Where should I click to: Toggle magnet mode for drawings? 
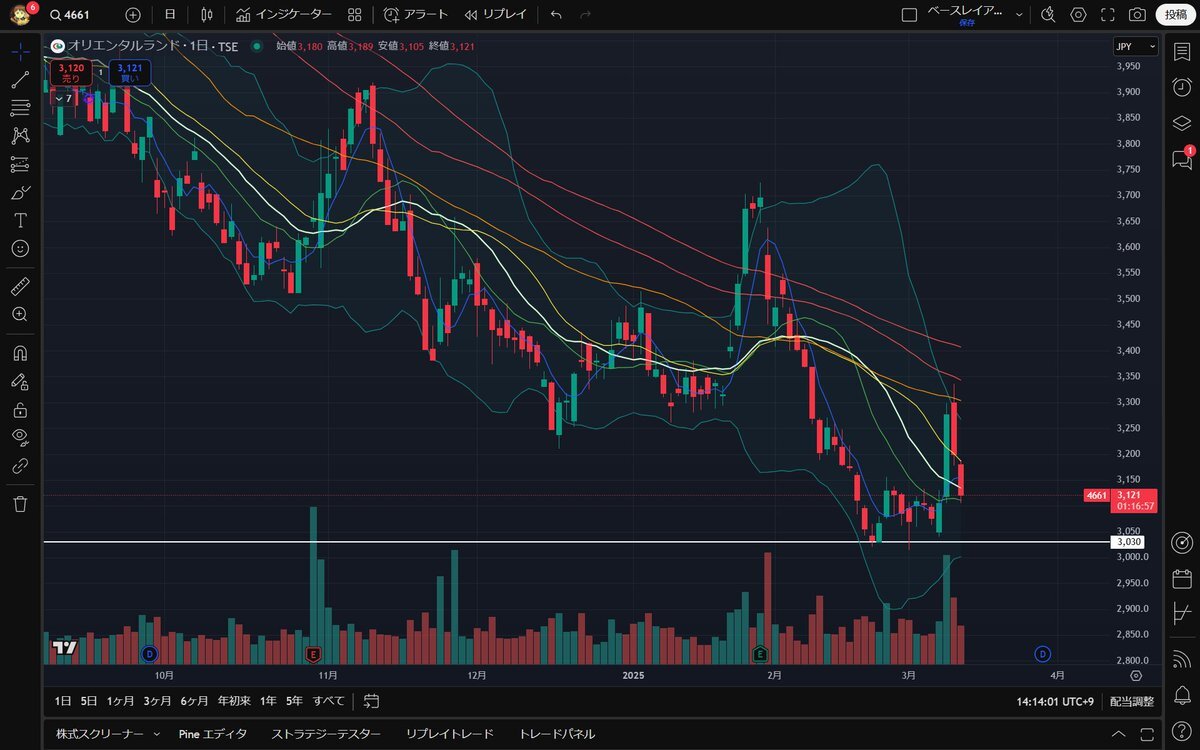(x=21, y=353)
